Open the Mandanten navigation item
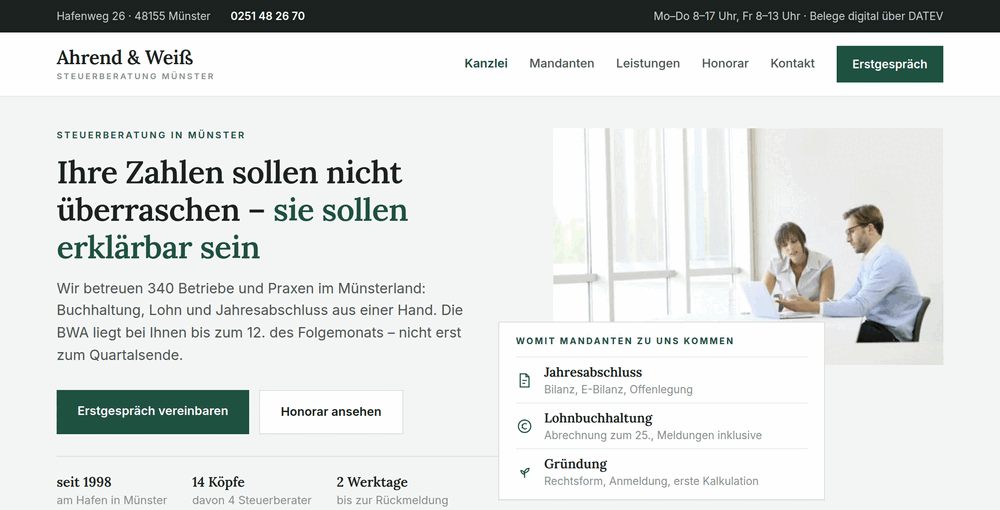This screenshot has width=1000, height=510. coord(562,64)
